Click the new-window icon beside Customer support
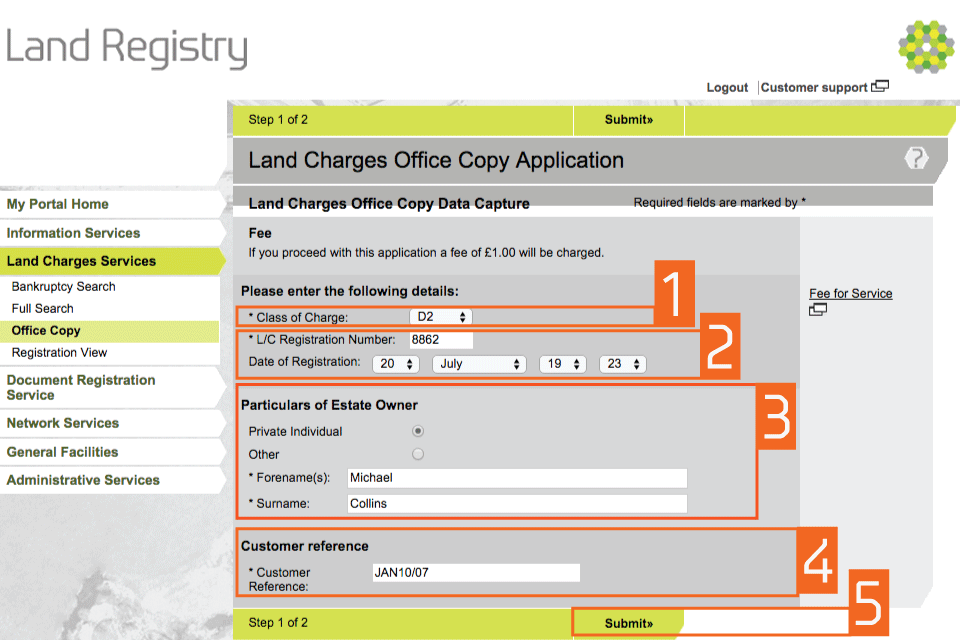The image size is (960, 640). pyautogui.click(x=880, y=86)
